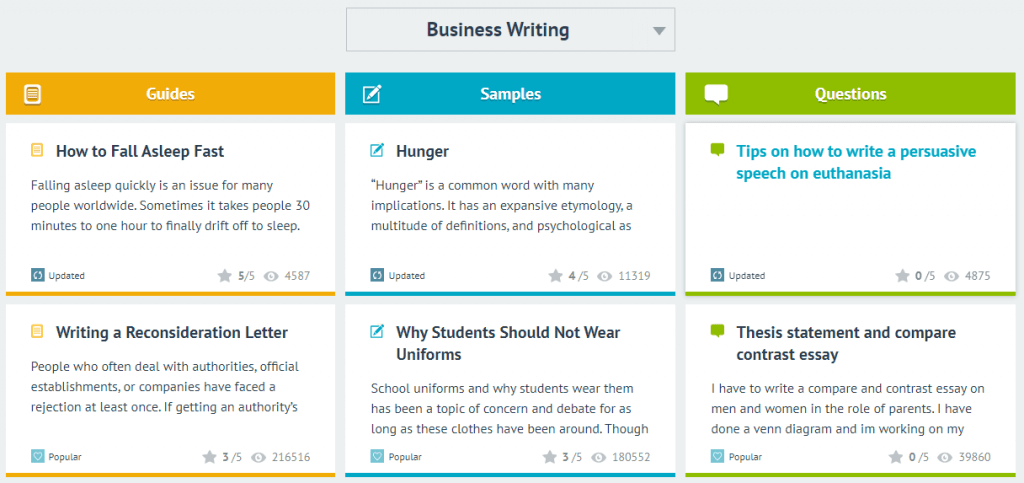Click the document icon in the Guides header
The image size is (1024, 483).
click(x=33, y=94)
